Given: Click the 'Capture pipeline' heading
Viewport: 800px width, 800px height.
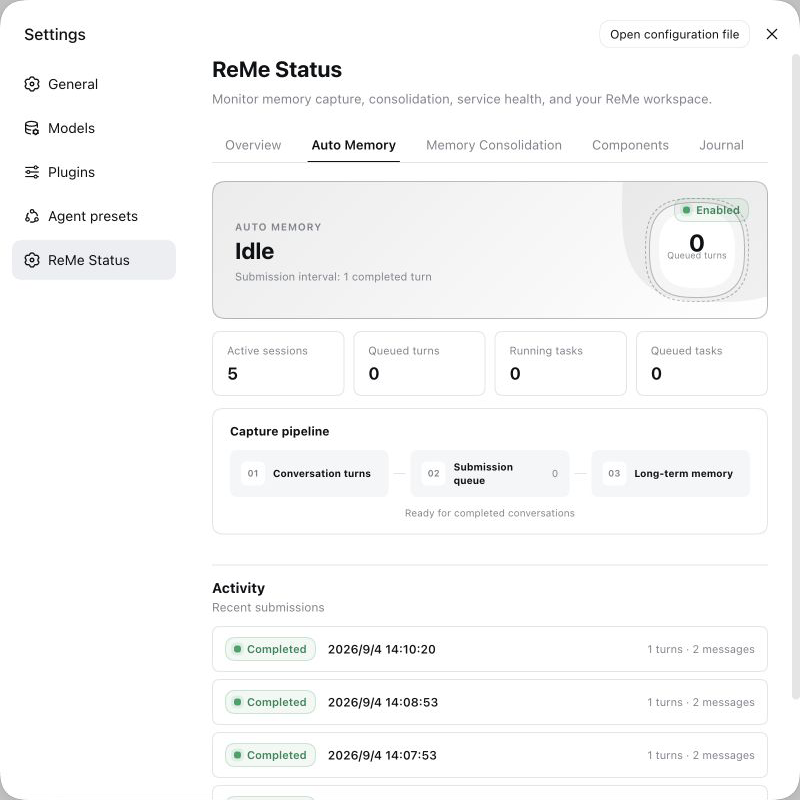Looking at the screenshot, I should pos(280,432).
